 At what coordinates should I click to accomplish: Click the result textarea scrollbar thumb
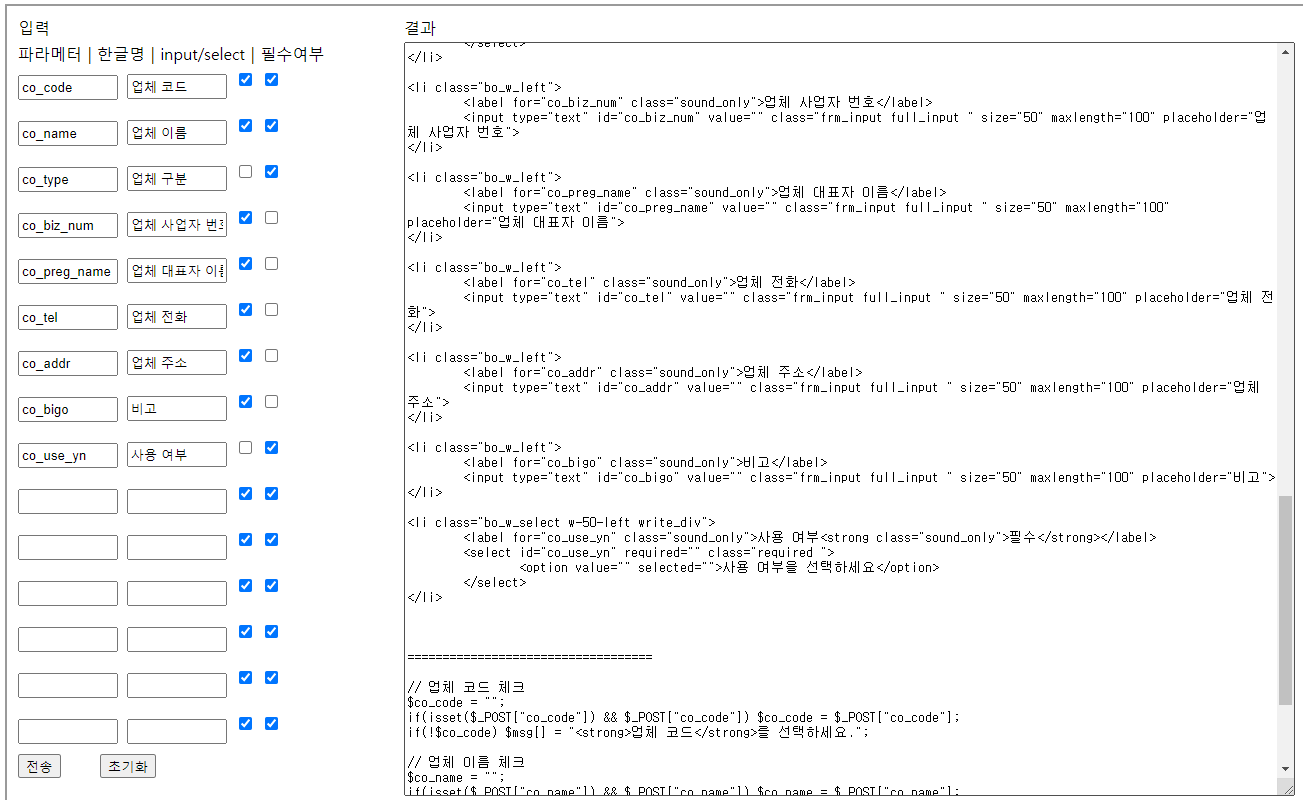pyautogui.click(x=1286, y=600)
